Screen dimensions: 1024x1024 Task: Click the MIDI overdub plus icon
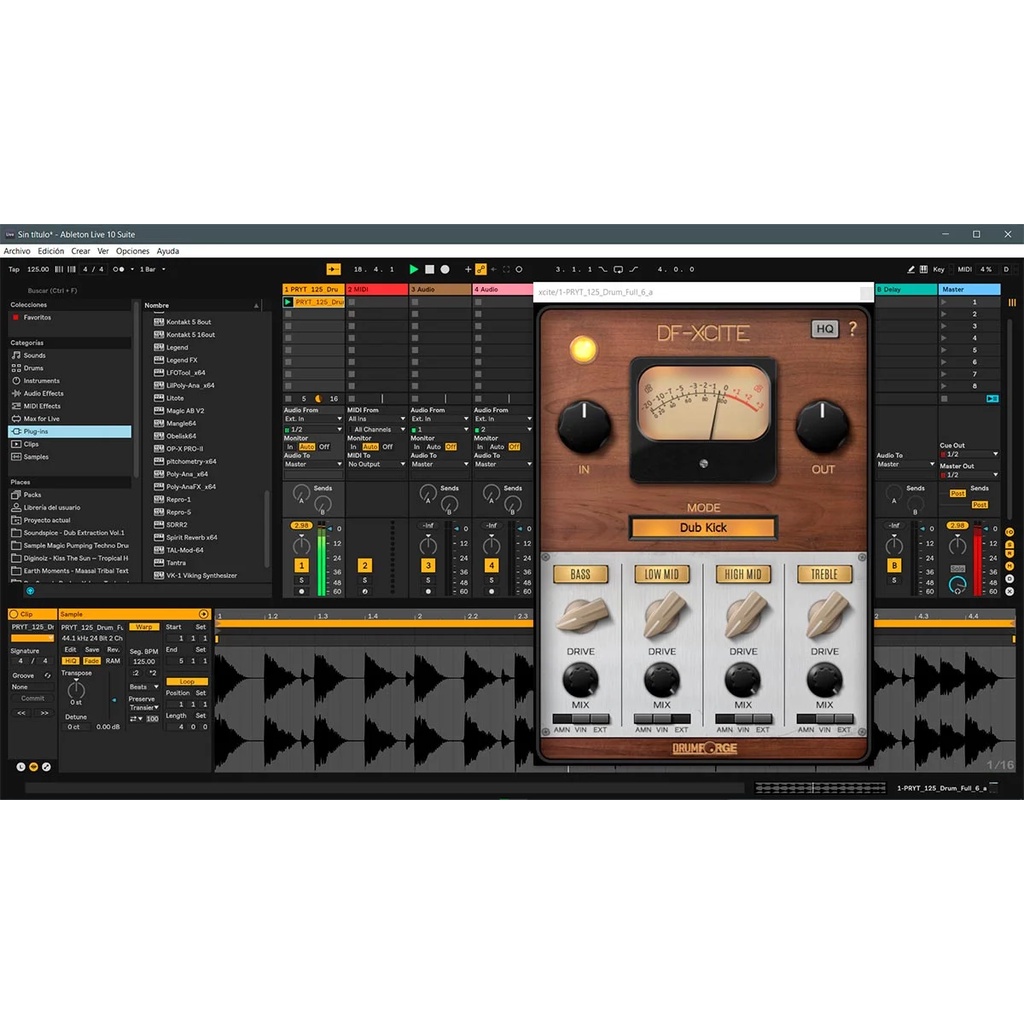[468, 269]
